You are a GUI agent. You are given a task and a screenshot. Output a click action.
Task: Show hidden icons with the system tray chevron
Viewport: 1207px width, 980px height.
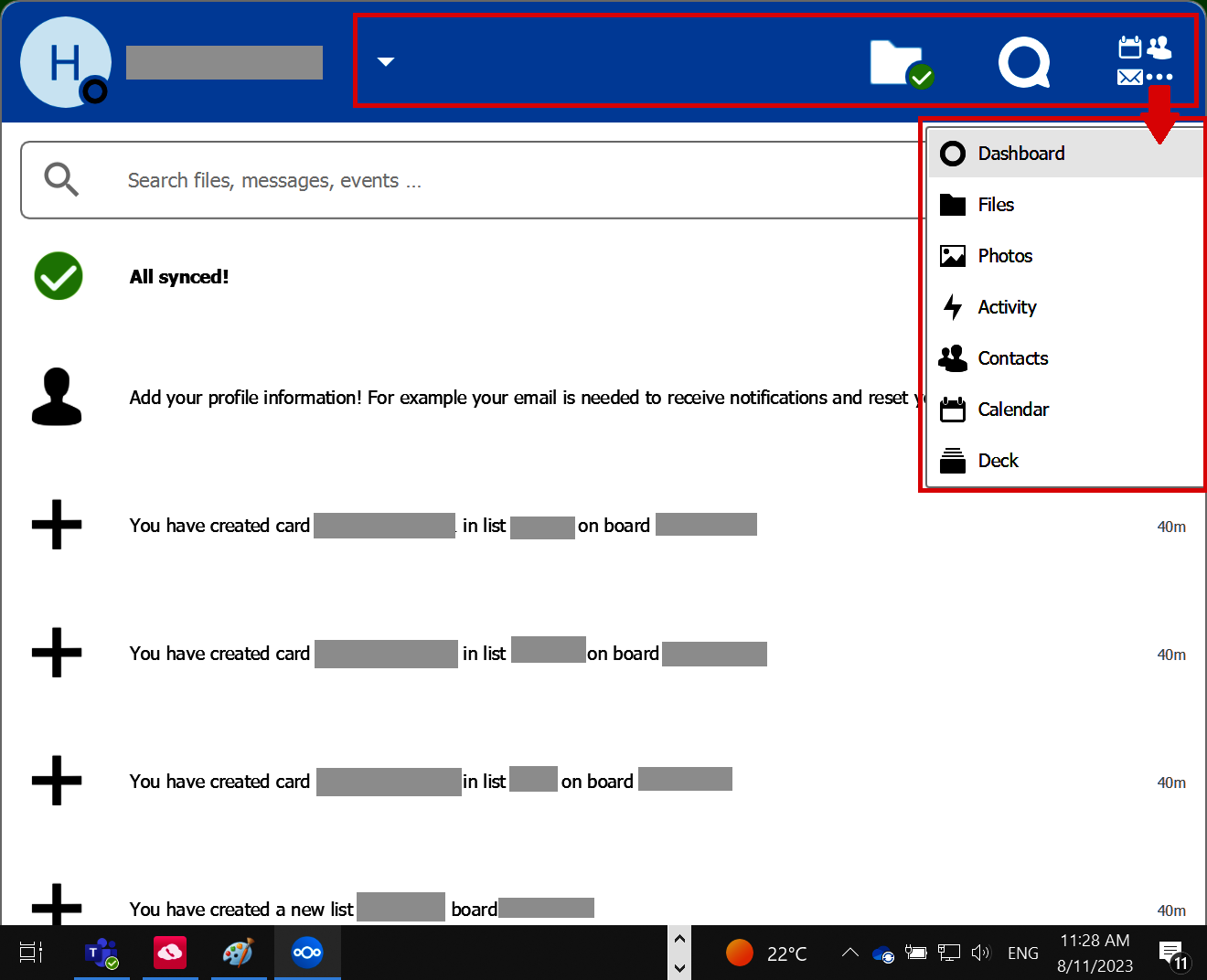click(x=849, y=952)
